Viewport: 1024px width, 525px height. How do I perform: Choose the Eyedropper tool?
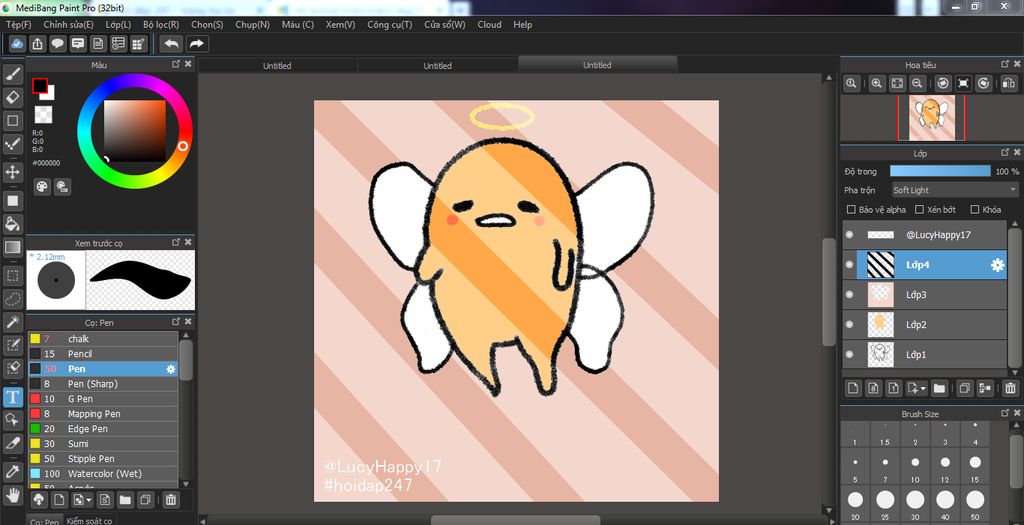coord(12,471)
